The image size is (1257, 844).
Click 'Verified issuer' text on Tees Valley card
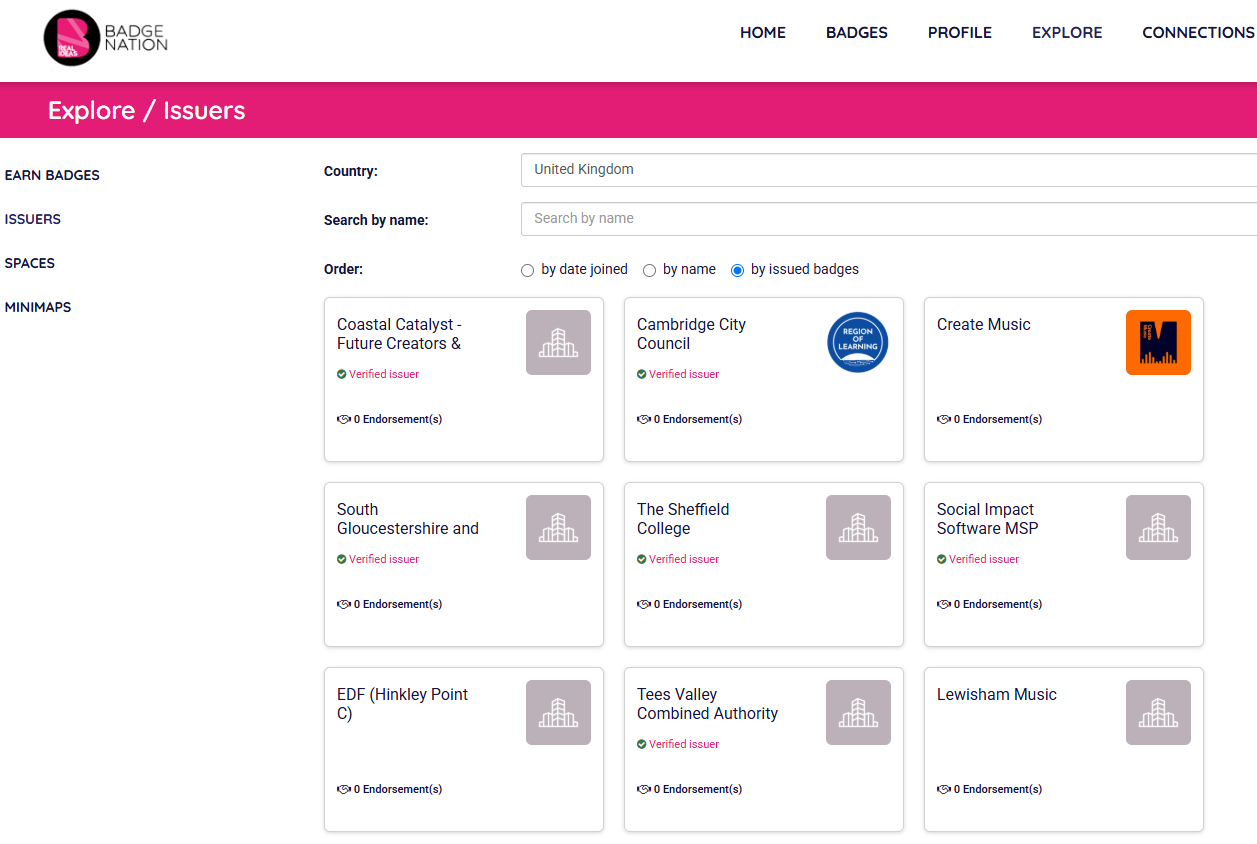[684, 744]
